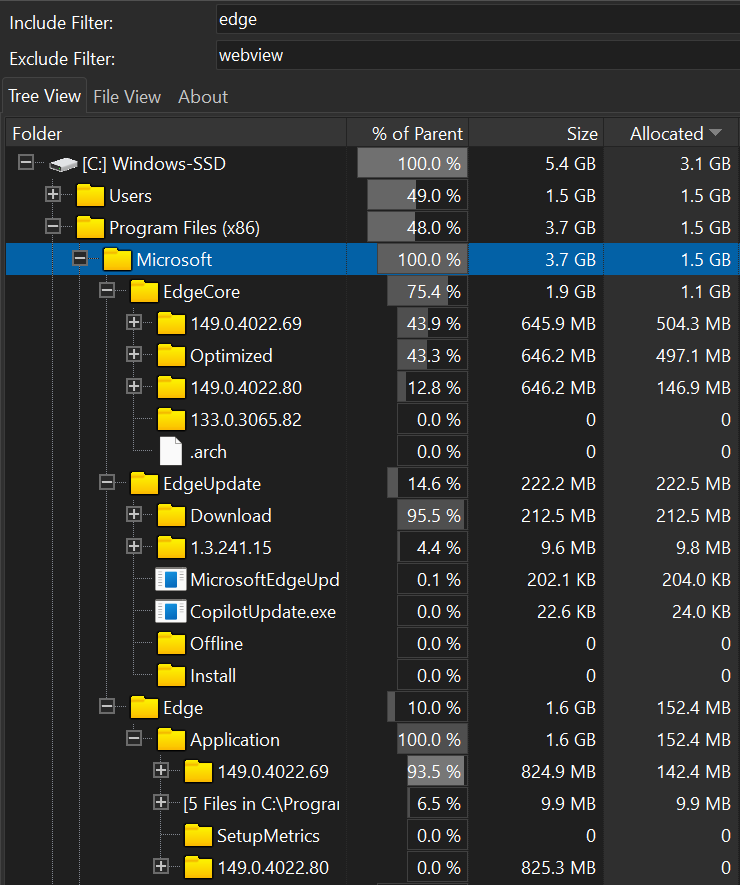Click the 22.6 KB size value
Viewport: 740px width, 885px height.
coord(566,612)
